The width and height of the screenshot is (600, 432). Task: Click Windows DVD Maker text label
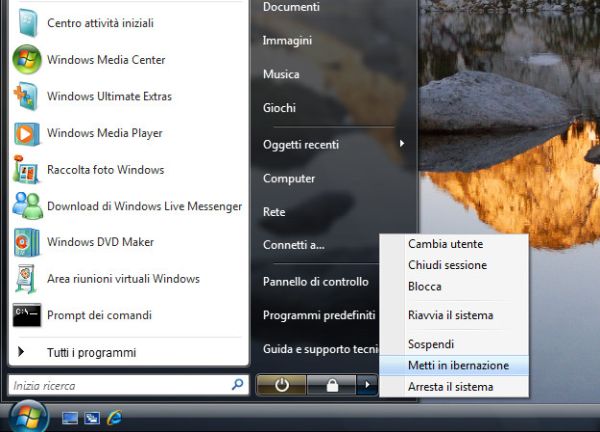(100, 242)
